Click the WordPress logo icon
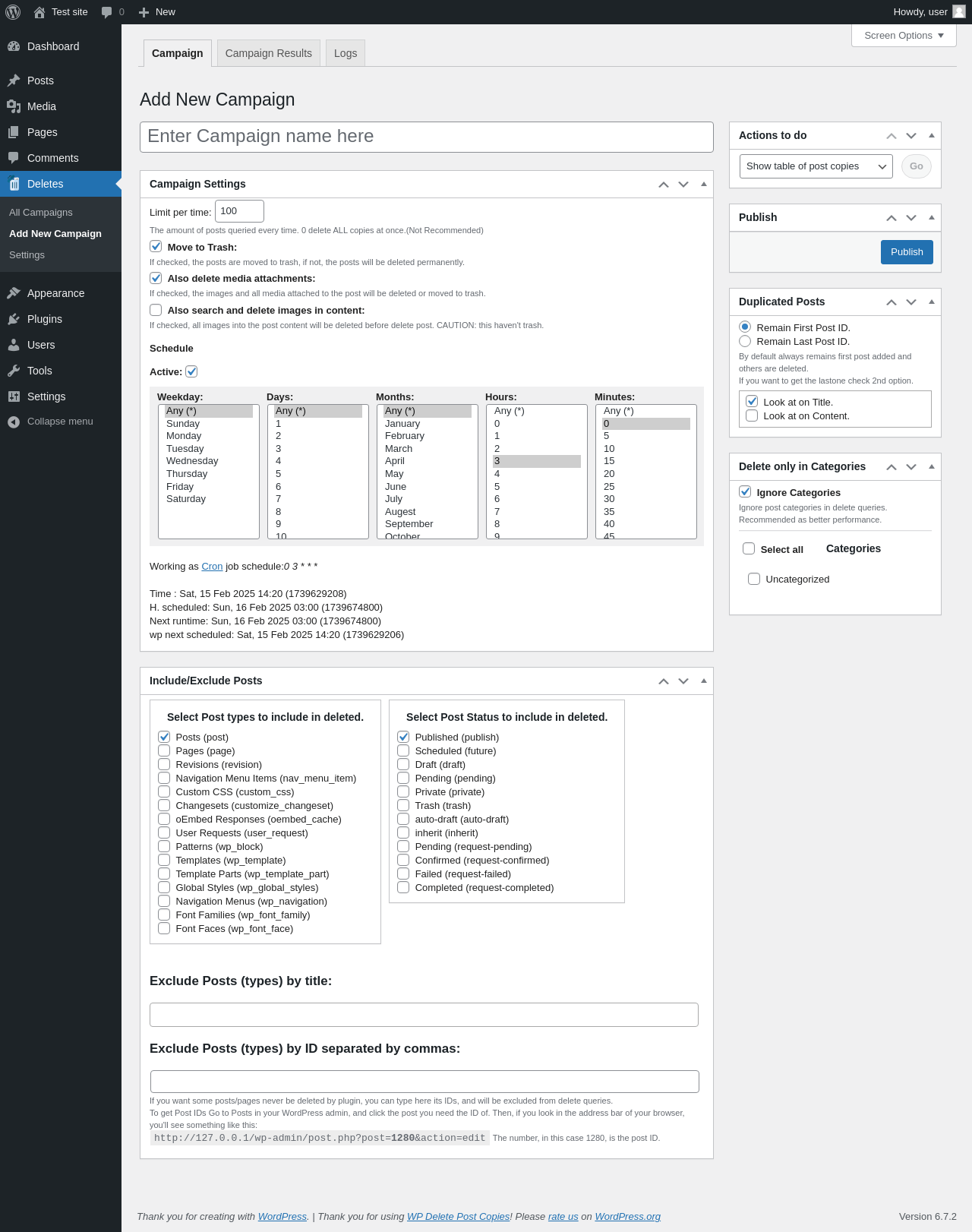Screen dimensions: 972x1232 click(13, 12)
